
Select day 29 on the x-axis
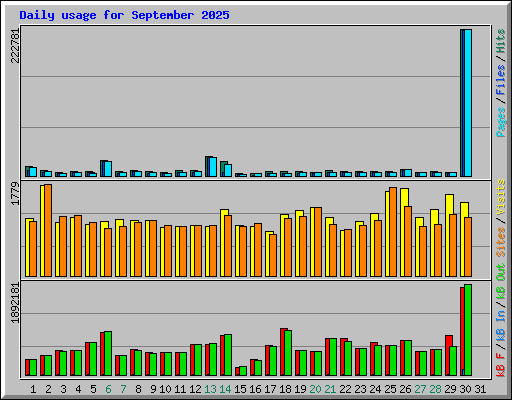(450, 389)
